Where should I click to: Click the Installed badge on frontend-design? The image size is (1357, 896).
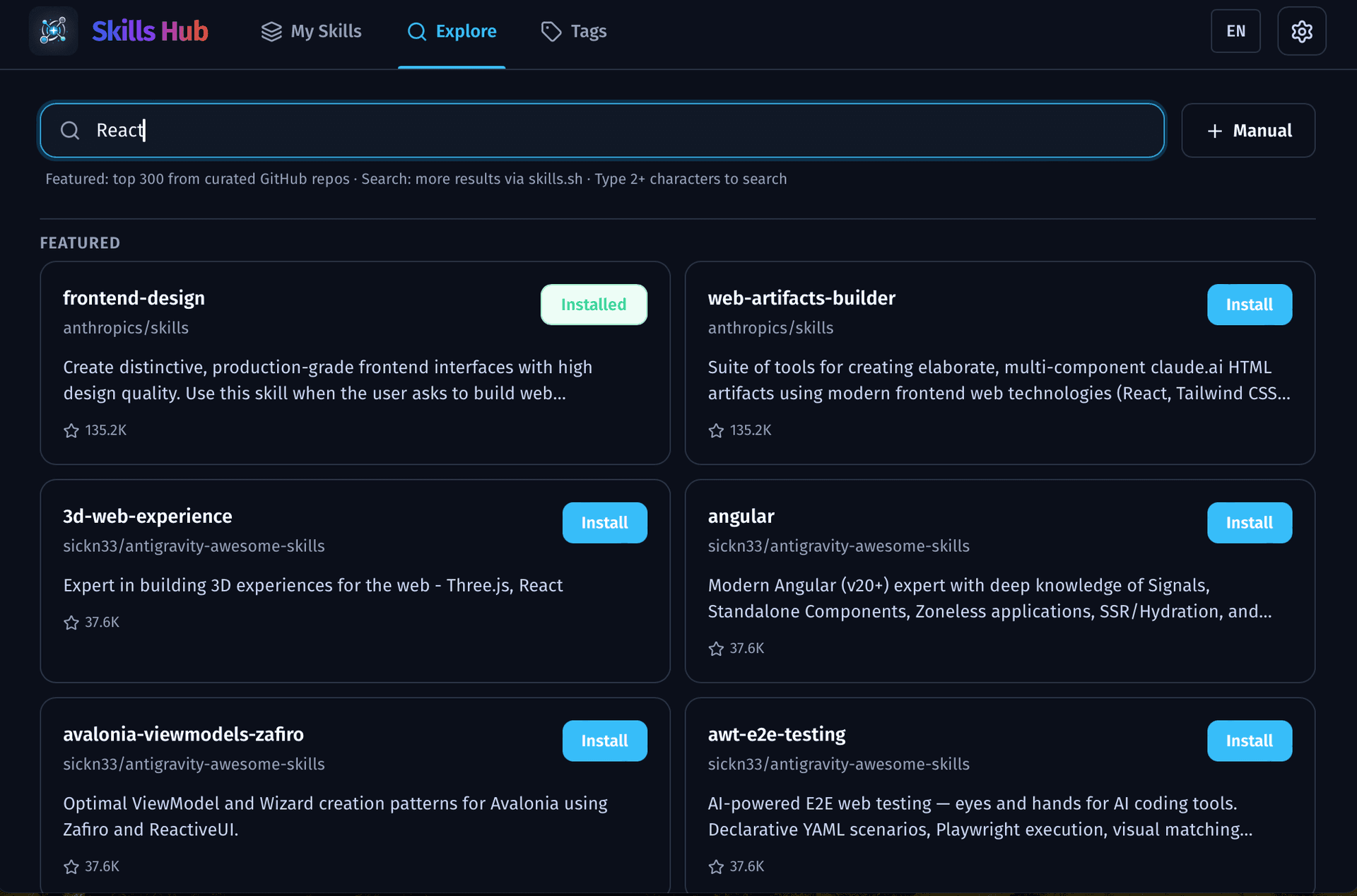point(594,305)
